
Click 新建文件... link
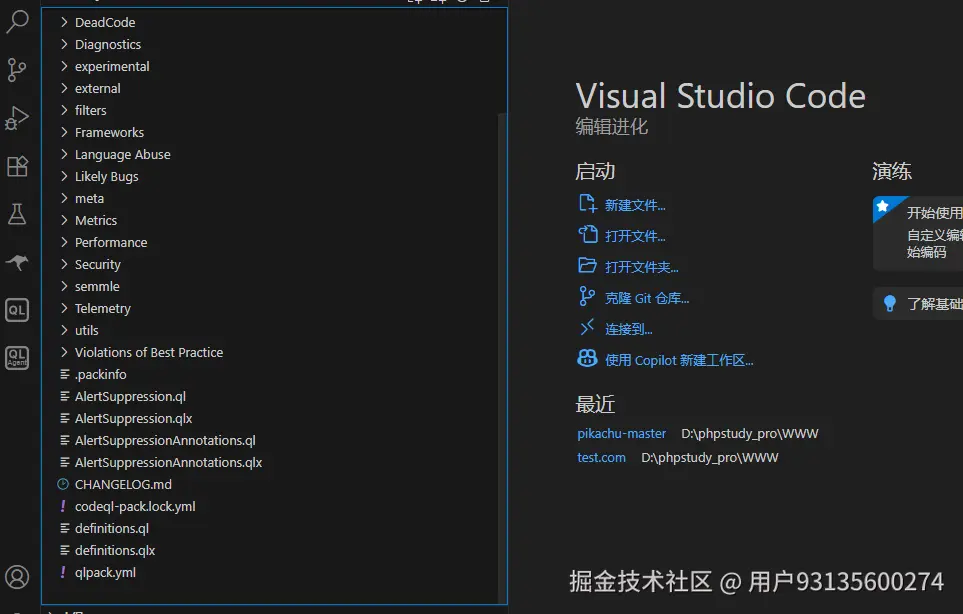[x=635, y=205]
